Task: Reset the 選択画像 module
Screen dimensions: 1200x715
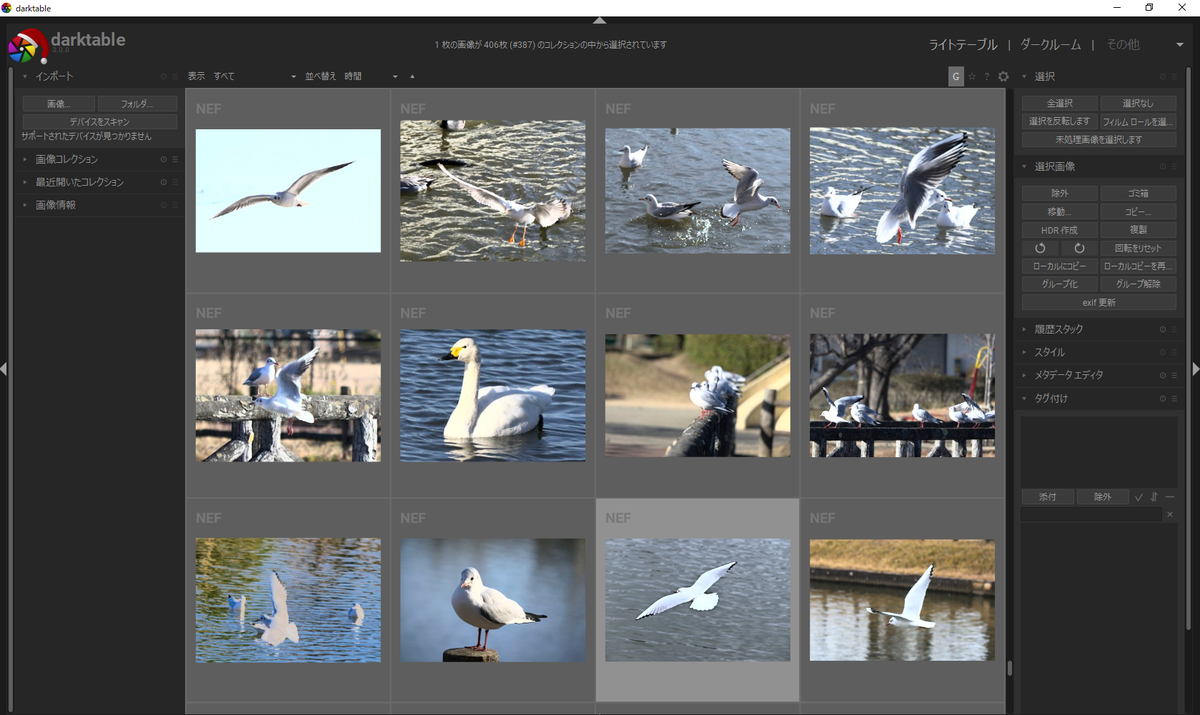Action: pos(1163,166)
